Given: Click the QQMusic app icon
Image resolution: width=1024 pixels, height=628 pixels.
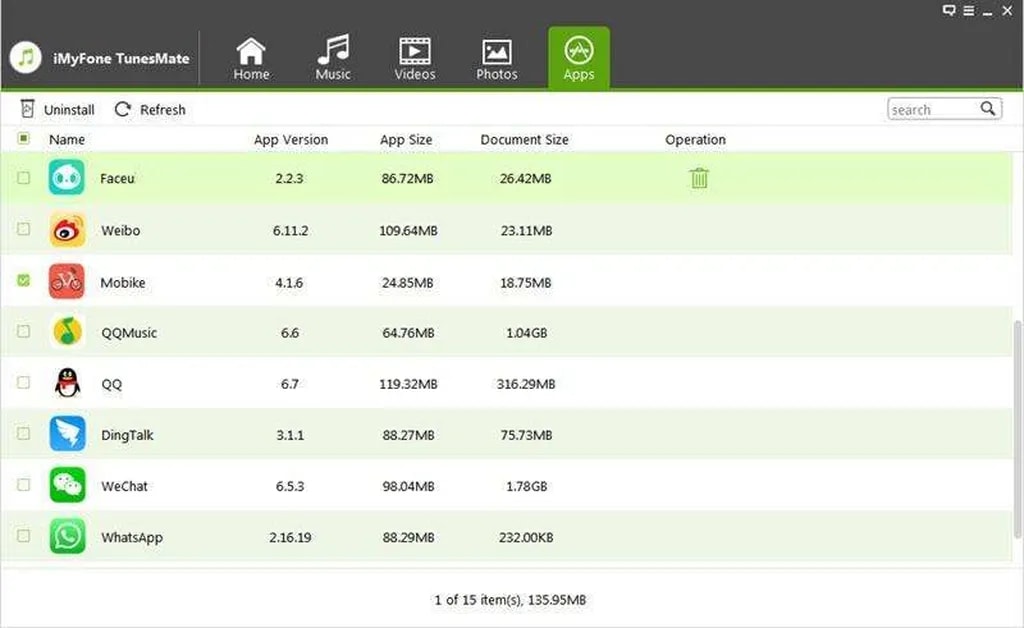Looking at the screenshot, I should tap(67, 333).
